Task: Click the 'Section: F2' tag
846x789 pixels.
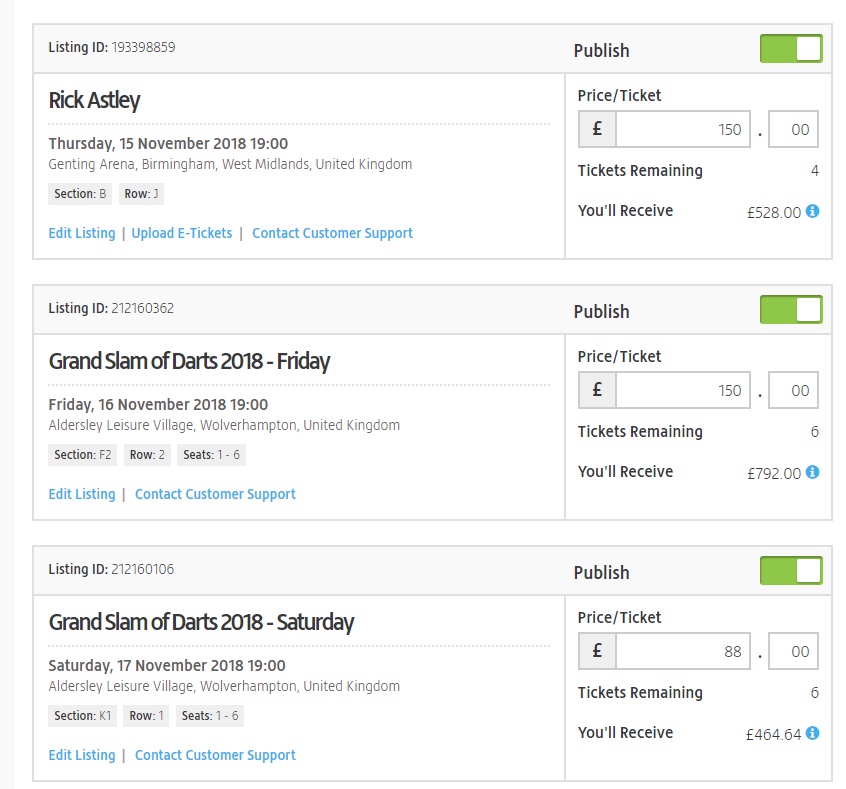Action: point(83,455)
